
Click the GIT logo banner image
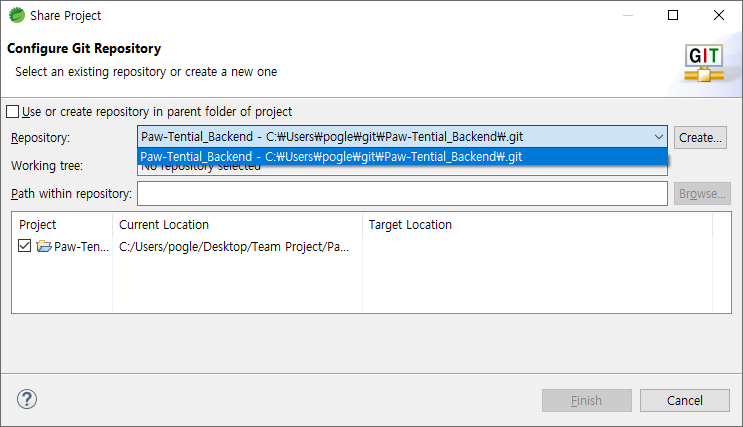coord(704,63)
